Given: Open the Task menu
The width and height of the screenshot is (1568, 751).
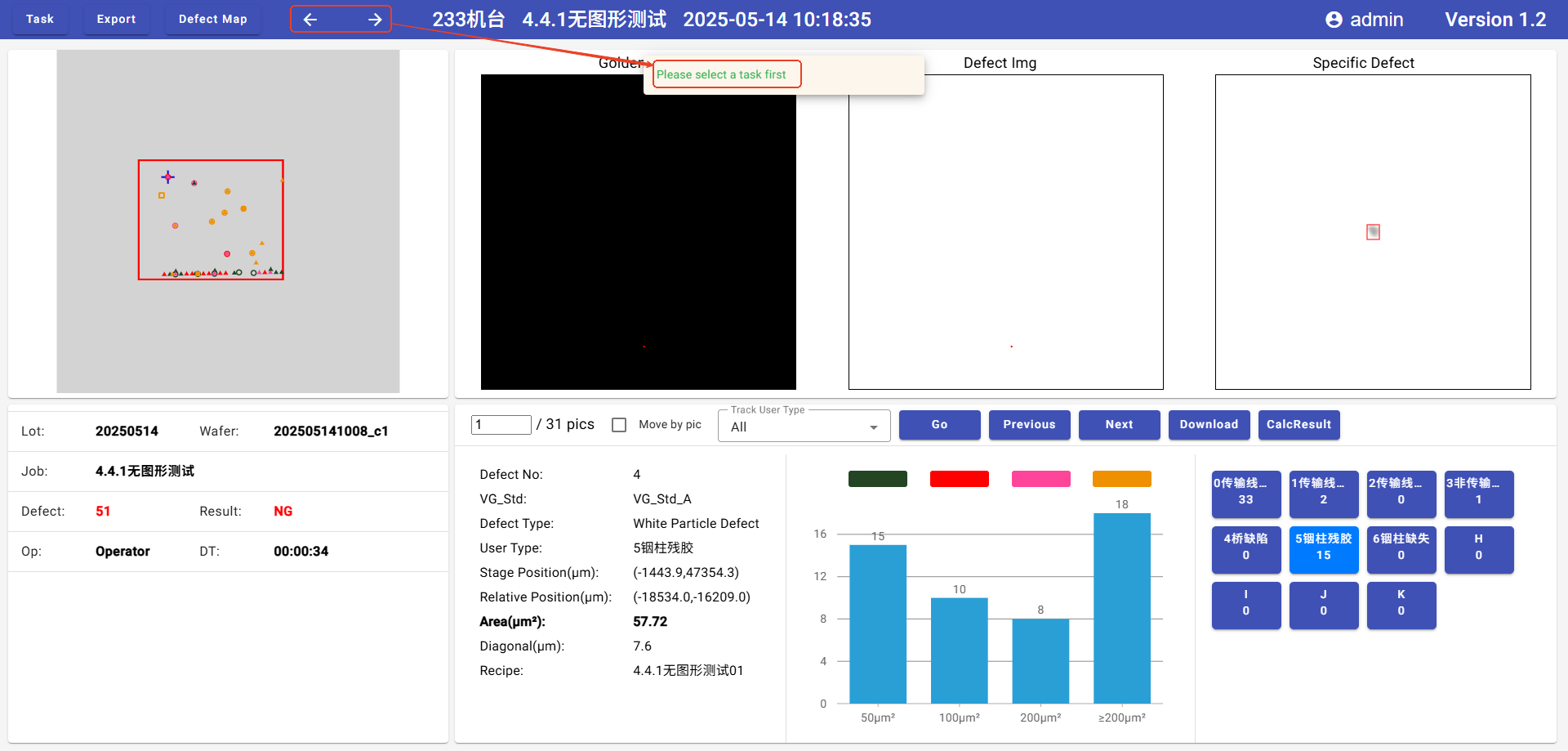Looking at the screenshot, I should click(39, 19).
